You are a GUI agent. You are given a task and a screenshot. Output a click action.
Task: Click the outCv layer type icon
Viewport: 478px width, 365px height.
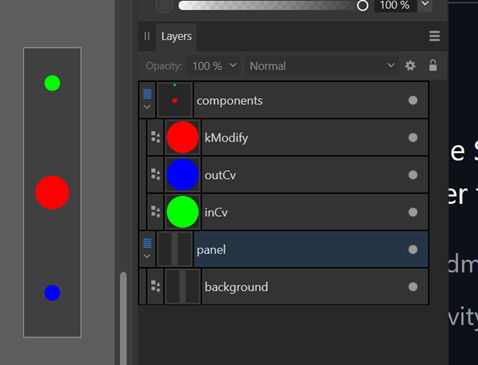[155, 174]
